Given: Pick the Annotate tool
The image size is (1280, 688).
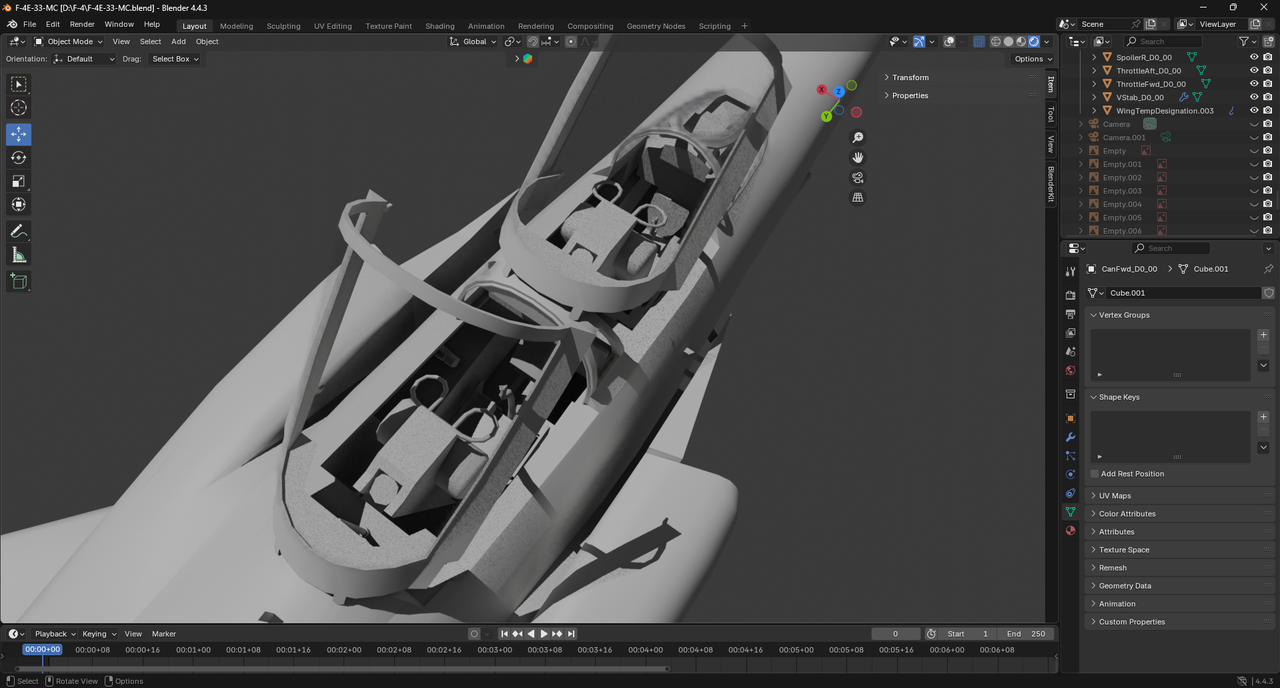Looking at the screenshot, I should point(18,231).
